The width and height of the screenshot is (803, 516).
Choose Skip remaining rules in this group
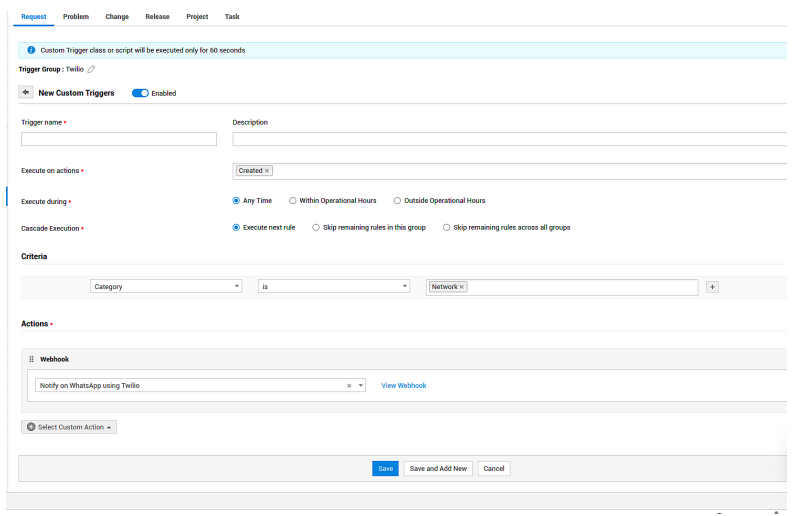(317, 227)
